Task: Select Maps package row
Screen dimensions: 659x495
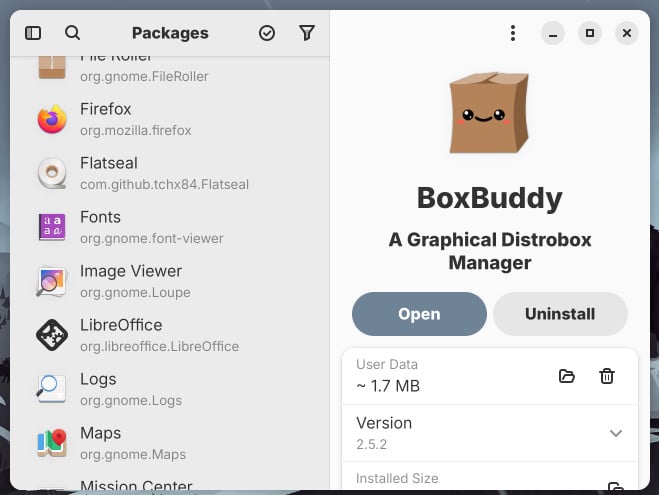Action: coord(170,443)
